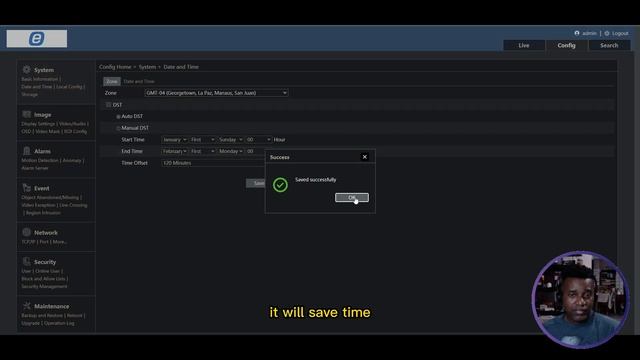This screenshot has height=360, width=640.
Task: Click the Save button behind the dialog
Action: pyautogui.click(x=256, y=183)
